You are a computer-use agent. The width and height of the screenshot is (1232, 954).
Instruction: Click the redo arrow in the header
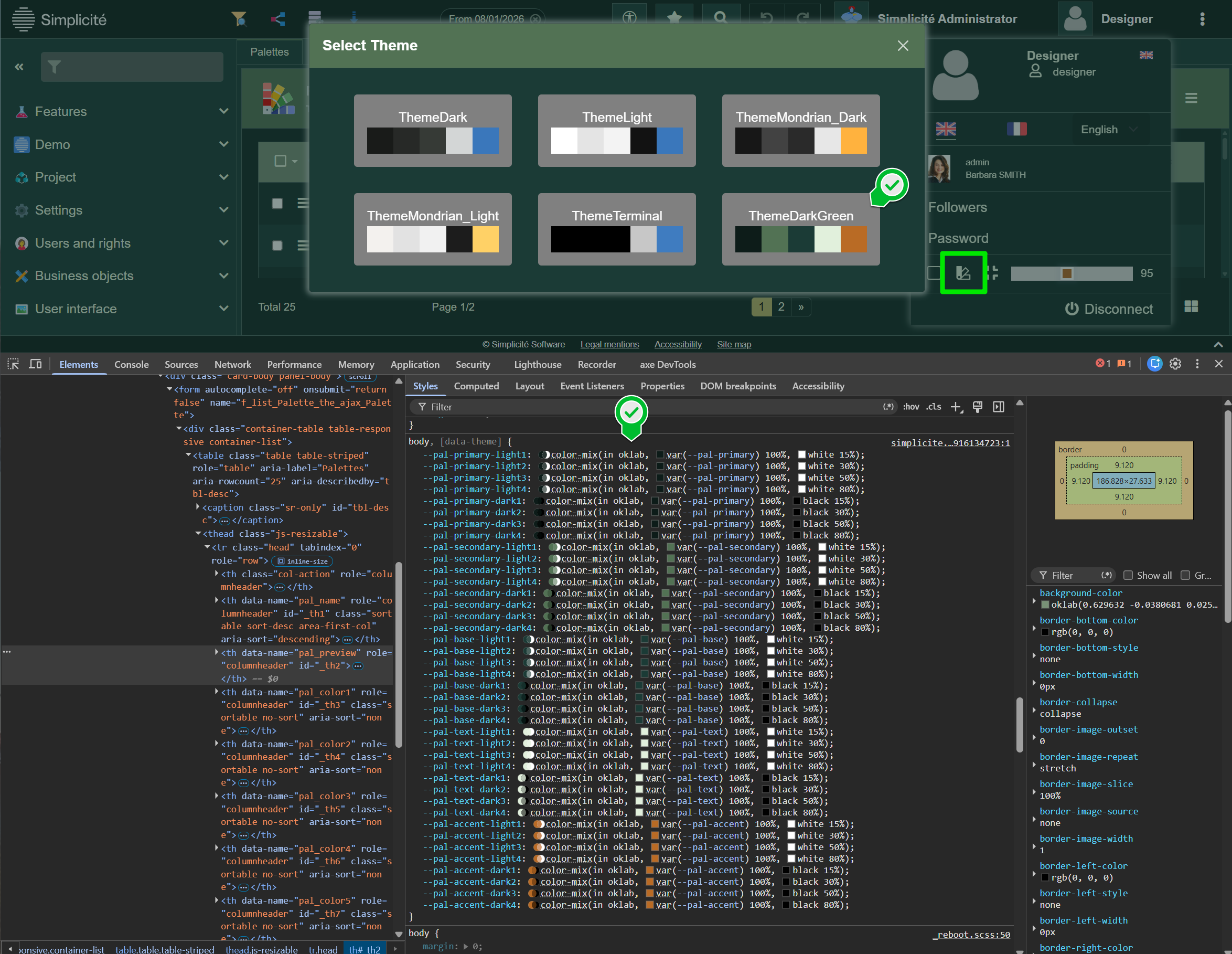point(803,18)
